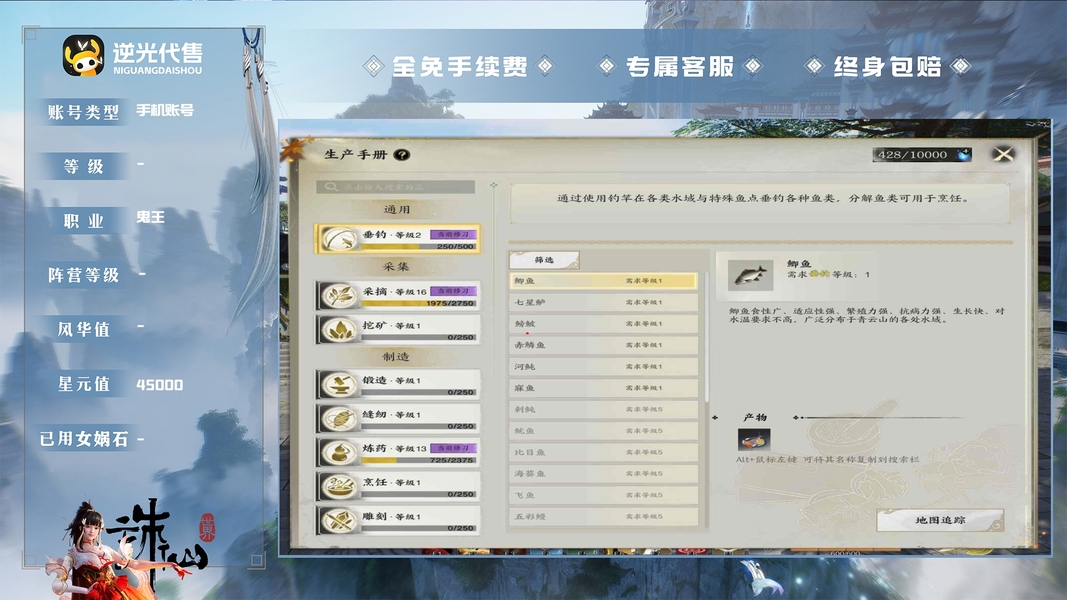The width and height of the screenshot is (1067, 600).
Task: Select the 海葵鱼 row in the list
Action: (604, 473)
